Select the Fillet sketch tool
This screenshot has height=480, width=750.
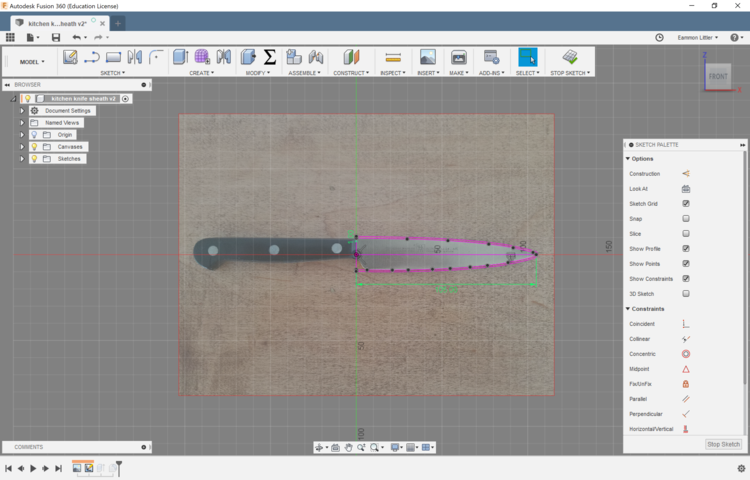click(156, 57)
